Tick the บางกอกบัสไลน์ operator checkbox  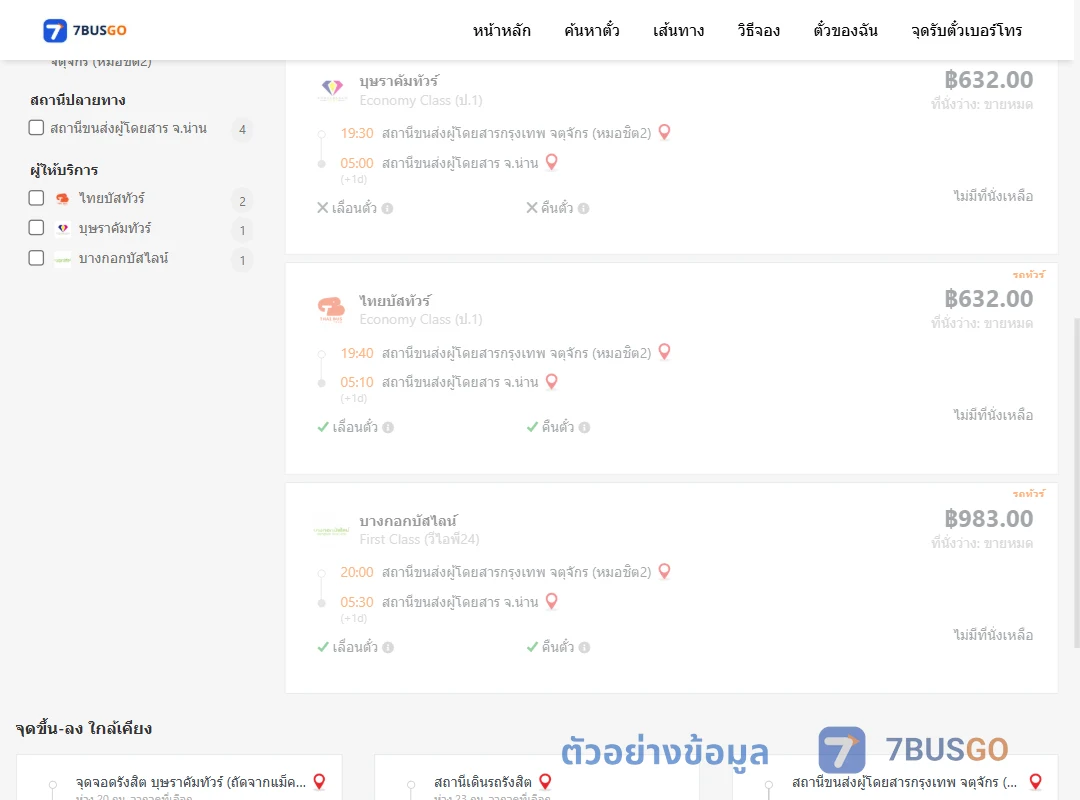point(37,258)
